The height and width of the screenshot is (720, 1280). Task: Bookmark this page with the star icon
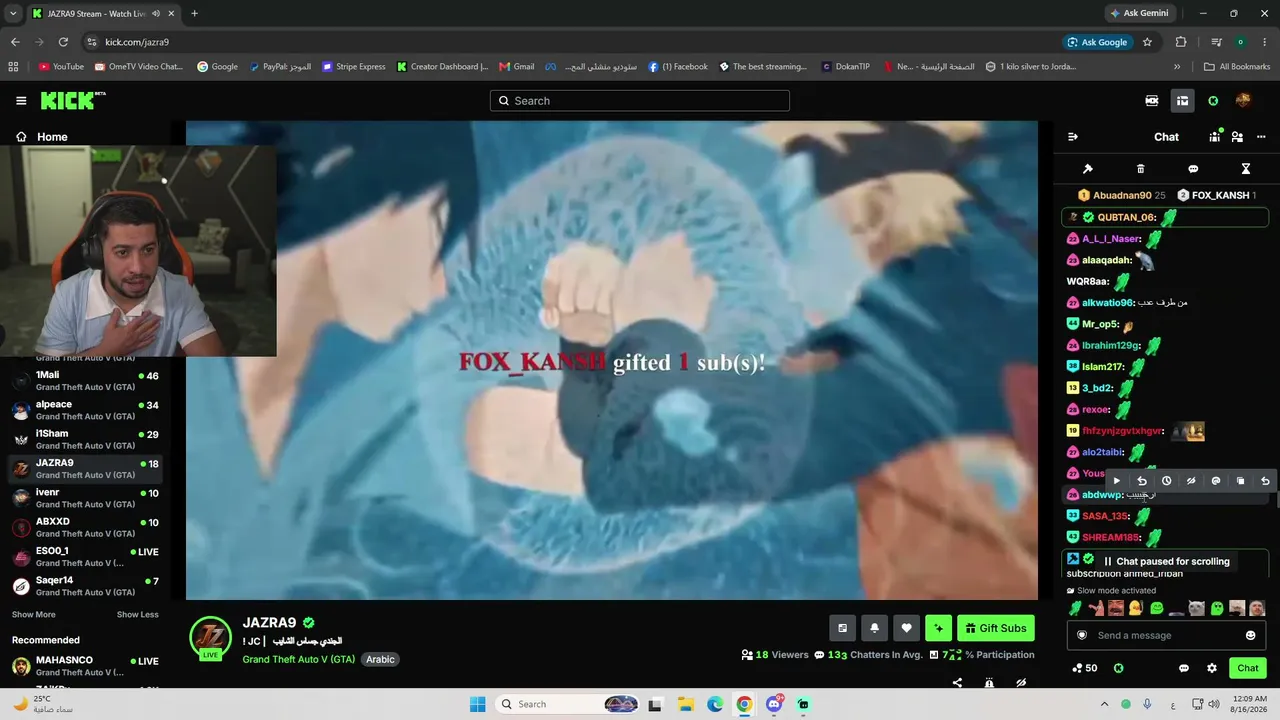coord(1147,42)
